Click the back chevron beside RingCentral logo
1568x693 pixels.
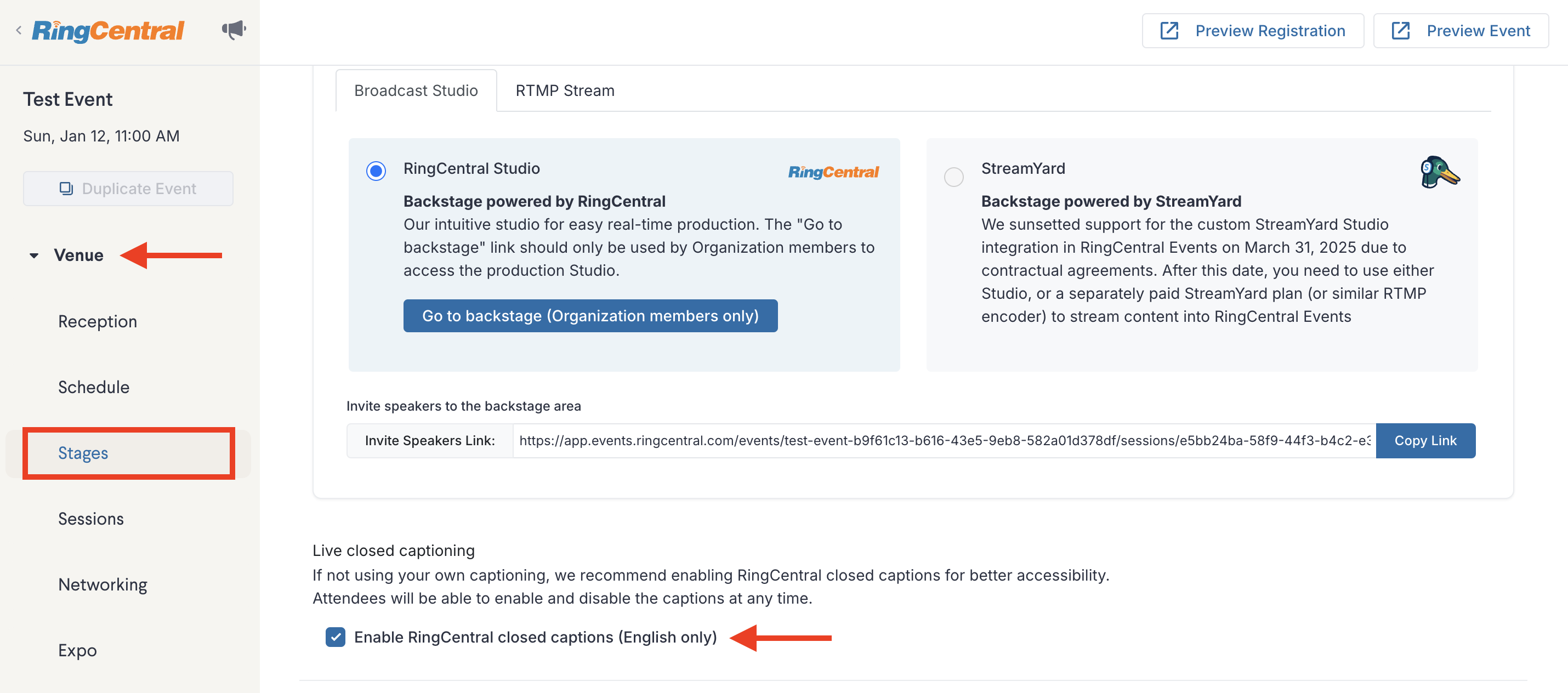tap(19, 30)
